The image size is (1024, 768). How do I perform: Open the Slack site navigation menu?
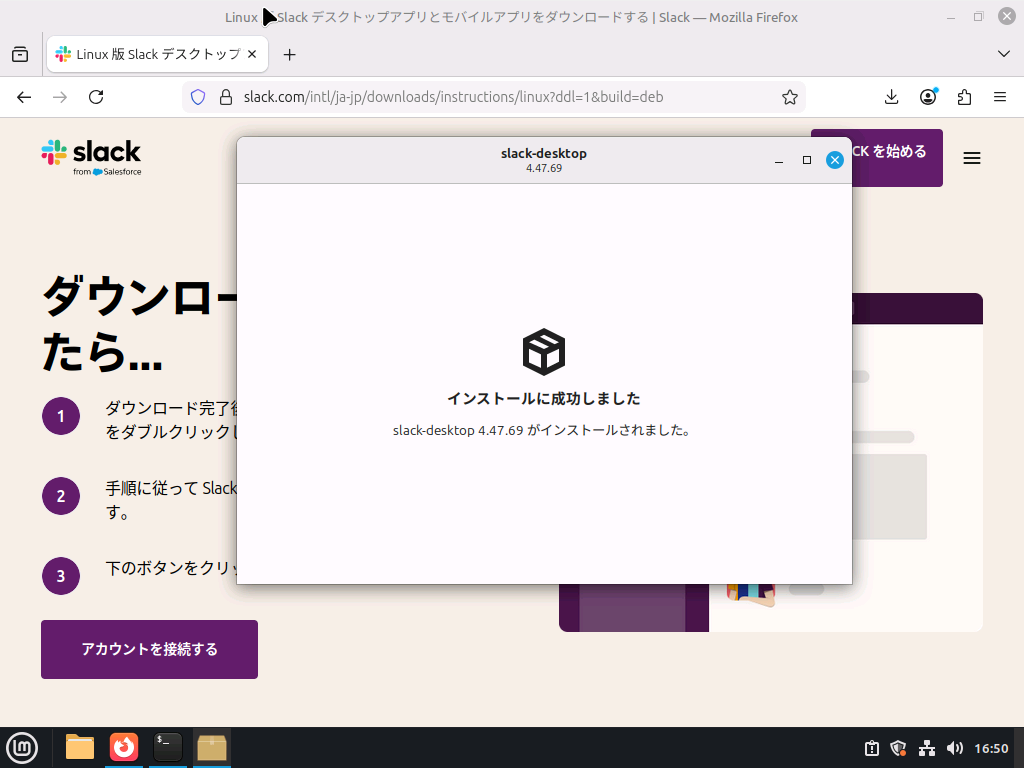tap(971, 158)
